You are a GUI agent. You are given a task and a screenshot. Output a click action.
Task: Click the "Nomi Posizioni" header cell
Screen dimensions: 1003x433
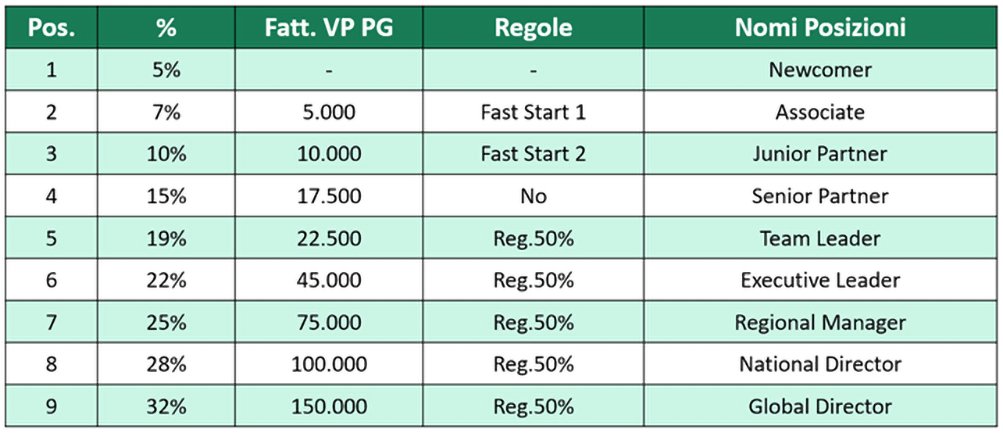pyautogui.click(x=819, y=28)
